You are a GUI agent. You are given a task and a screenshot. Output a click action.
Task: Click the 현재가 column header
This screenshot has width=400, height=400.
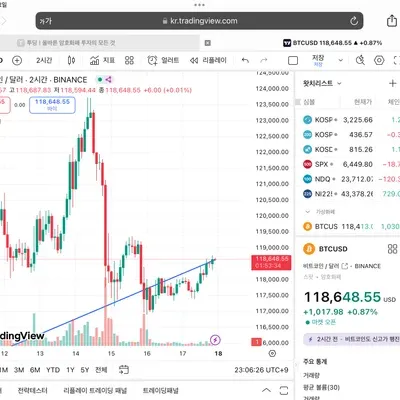[x=362, y=102]
